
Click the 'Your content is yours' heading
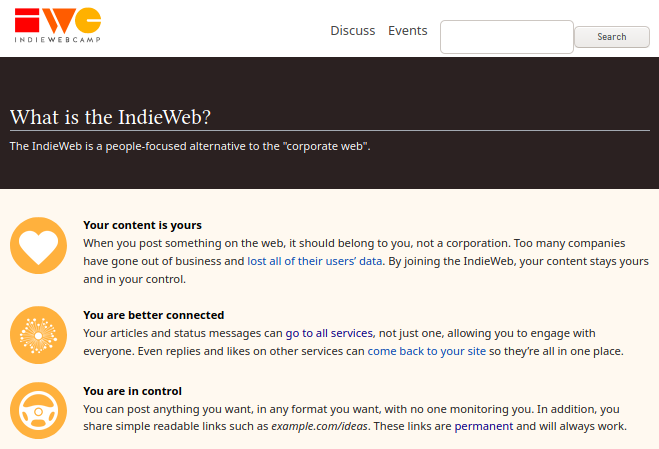[x=142, y=225]
